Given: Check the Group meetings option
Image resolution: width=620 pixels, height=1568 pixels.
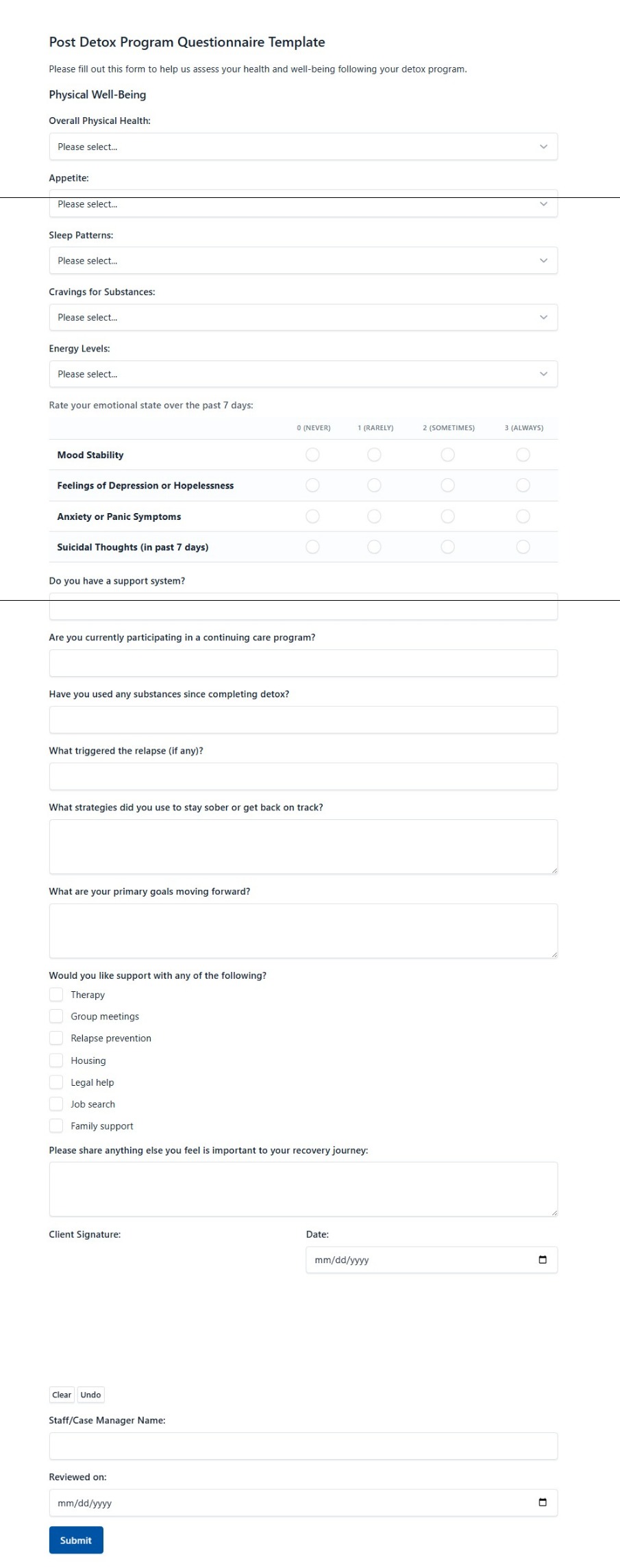Looking at the screenshot, I should [56, 1016].
